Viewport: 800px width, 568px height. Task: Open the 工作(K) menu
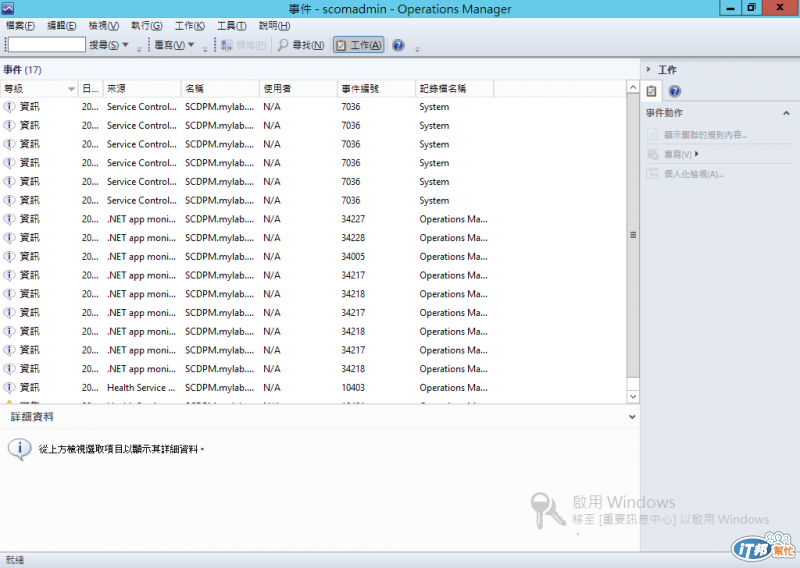pos(190,26)
